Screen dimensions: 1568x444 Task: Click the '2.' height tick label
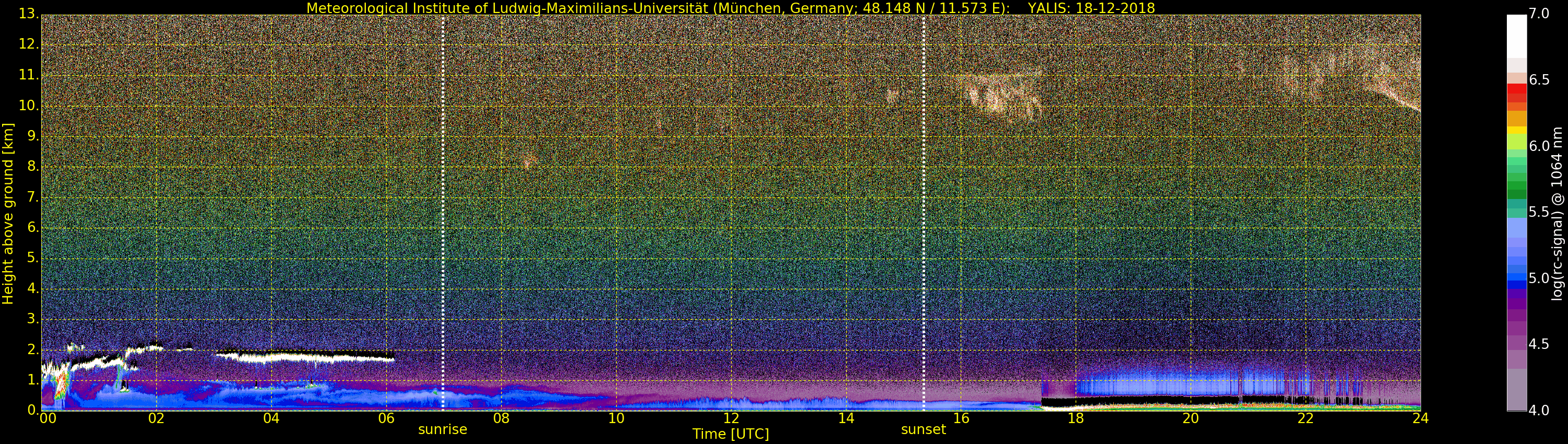[x=33, y=349]
